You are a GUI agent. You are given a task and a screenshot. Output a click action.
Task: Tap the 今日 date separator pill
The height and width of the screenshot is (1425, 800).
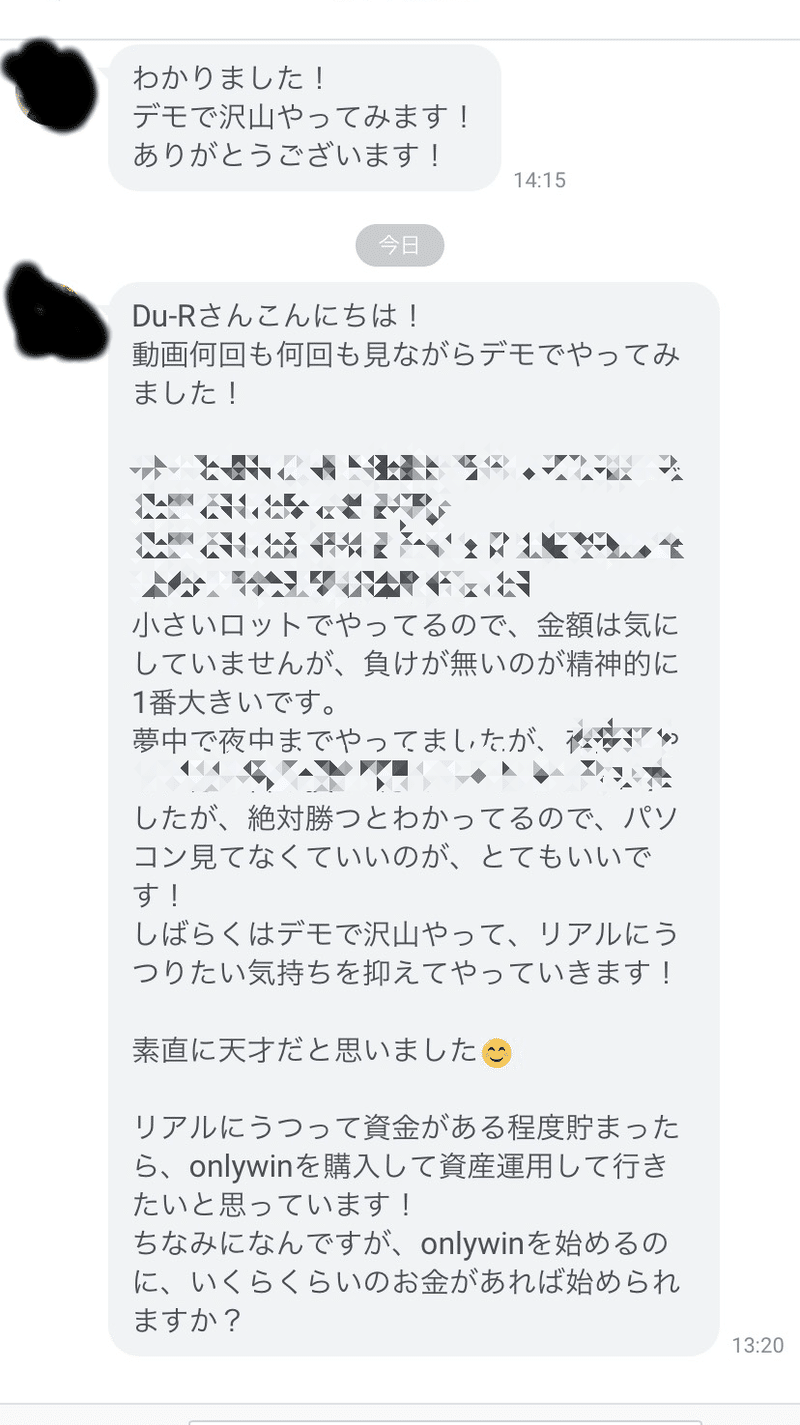[x=400, y=245]
